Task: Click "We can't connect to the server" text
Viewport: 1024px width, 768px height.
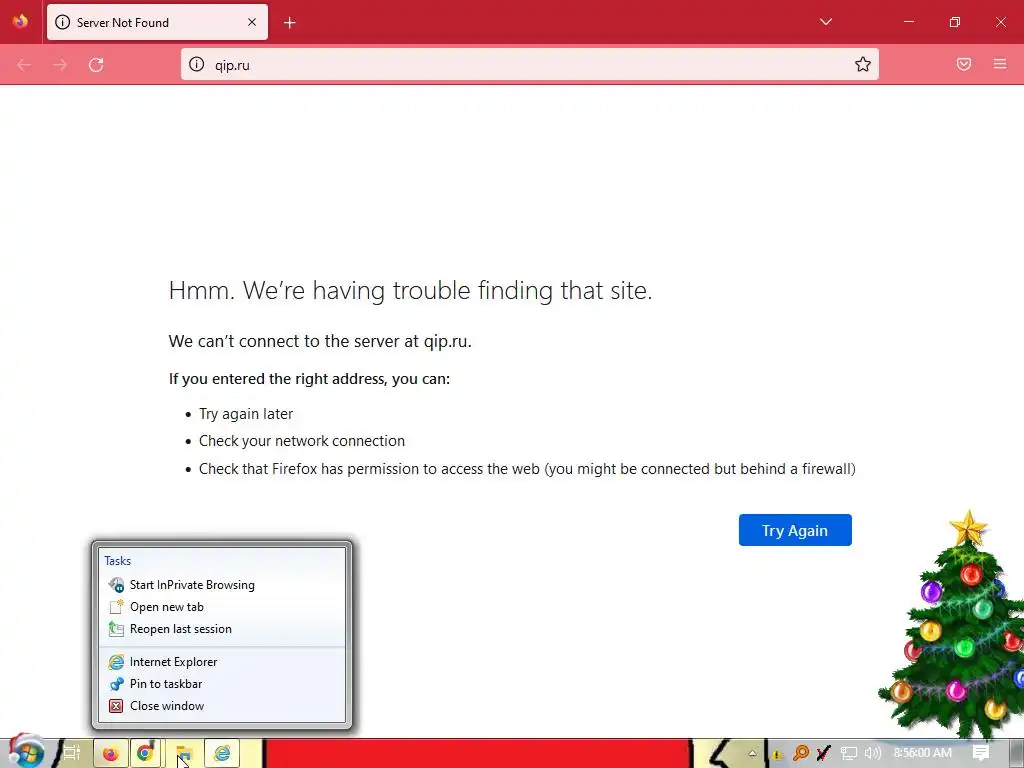Action: pyautogui.click(x=320, y=342)
